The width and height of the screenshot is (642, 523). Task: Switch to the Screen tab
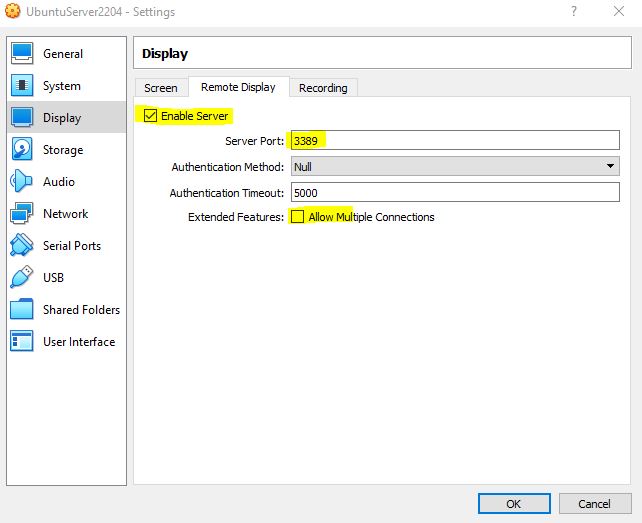[160, 88]
